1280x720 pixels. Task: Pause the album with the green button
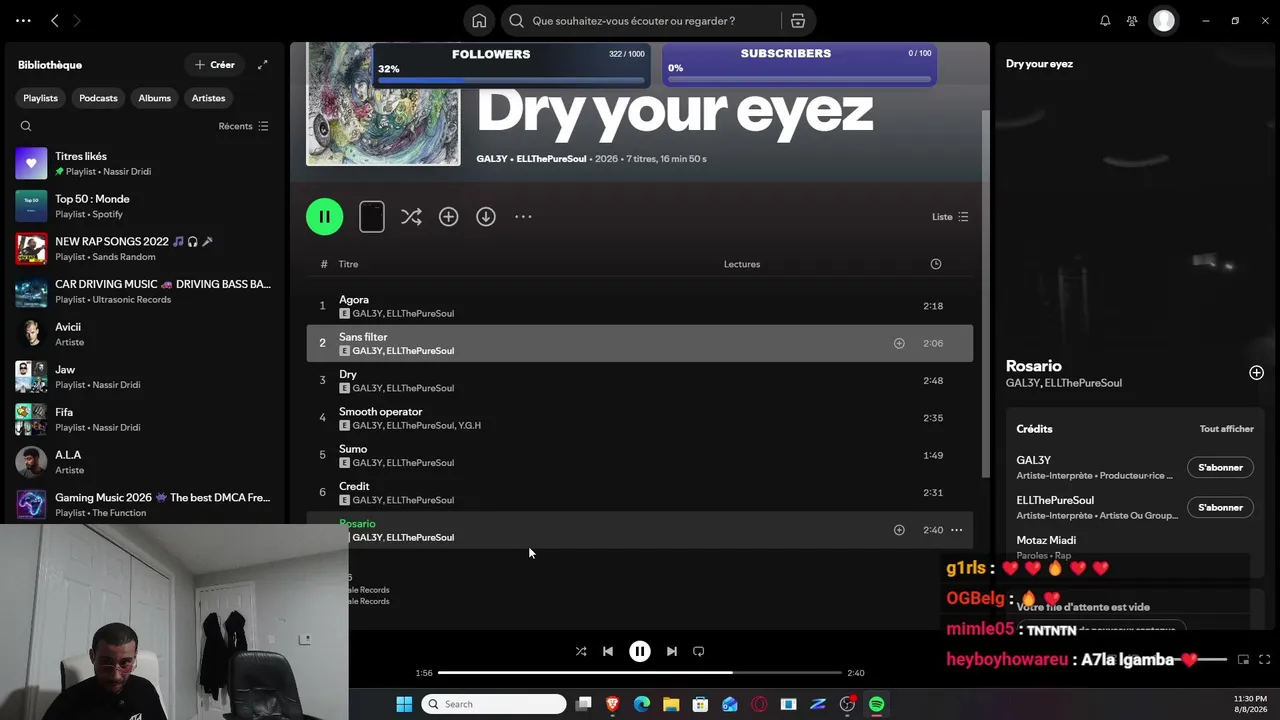coord(324,216)
